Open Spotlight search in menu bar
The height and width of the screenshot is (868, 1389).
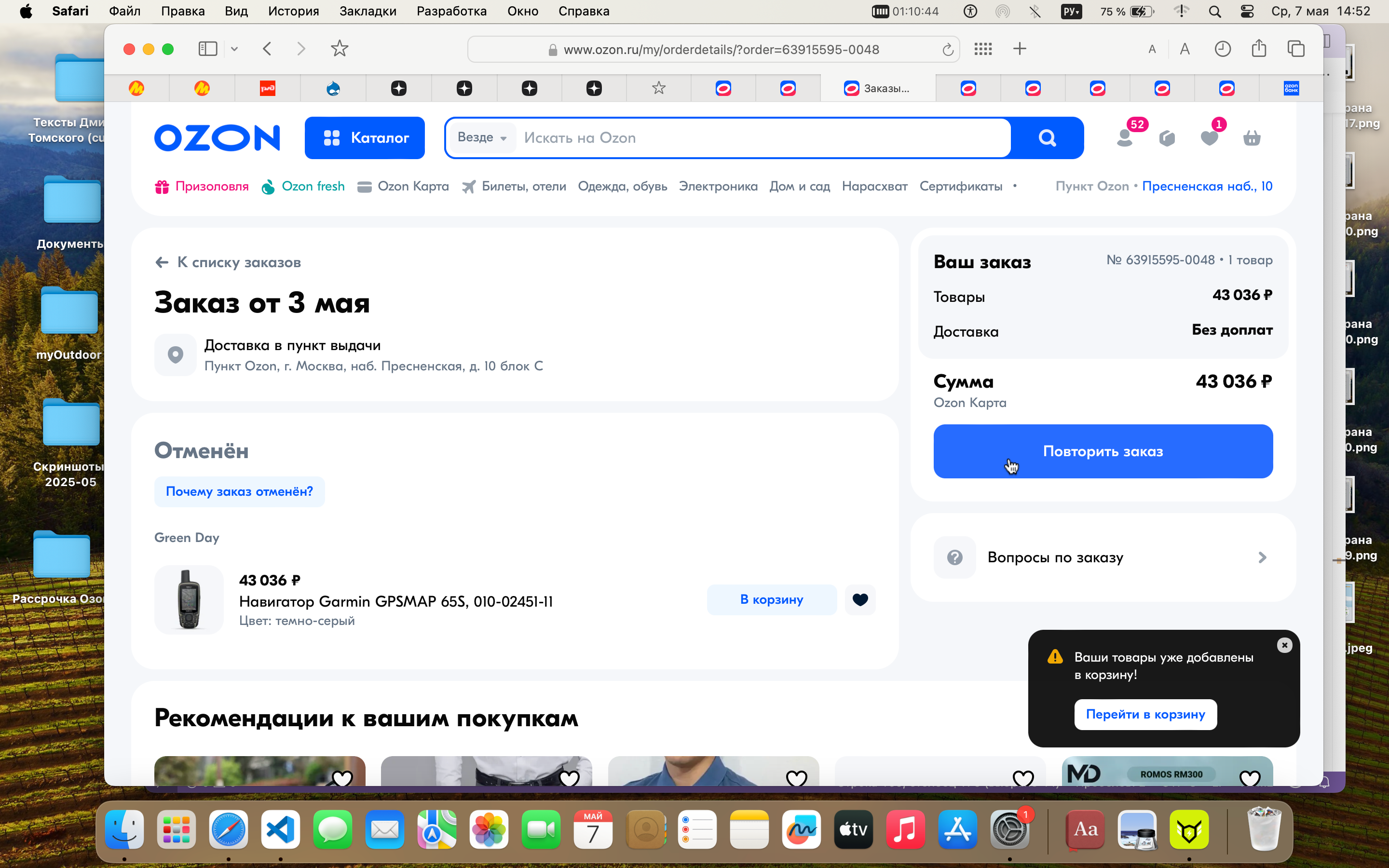click(1214, 11)
